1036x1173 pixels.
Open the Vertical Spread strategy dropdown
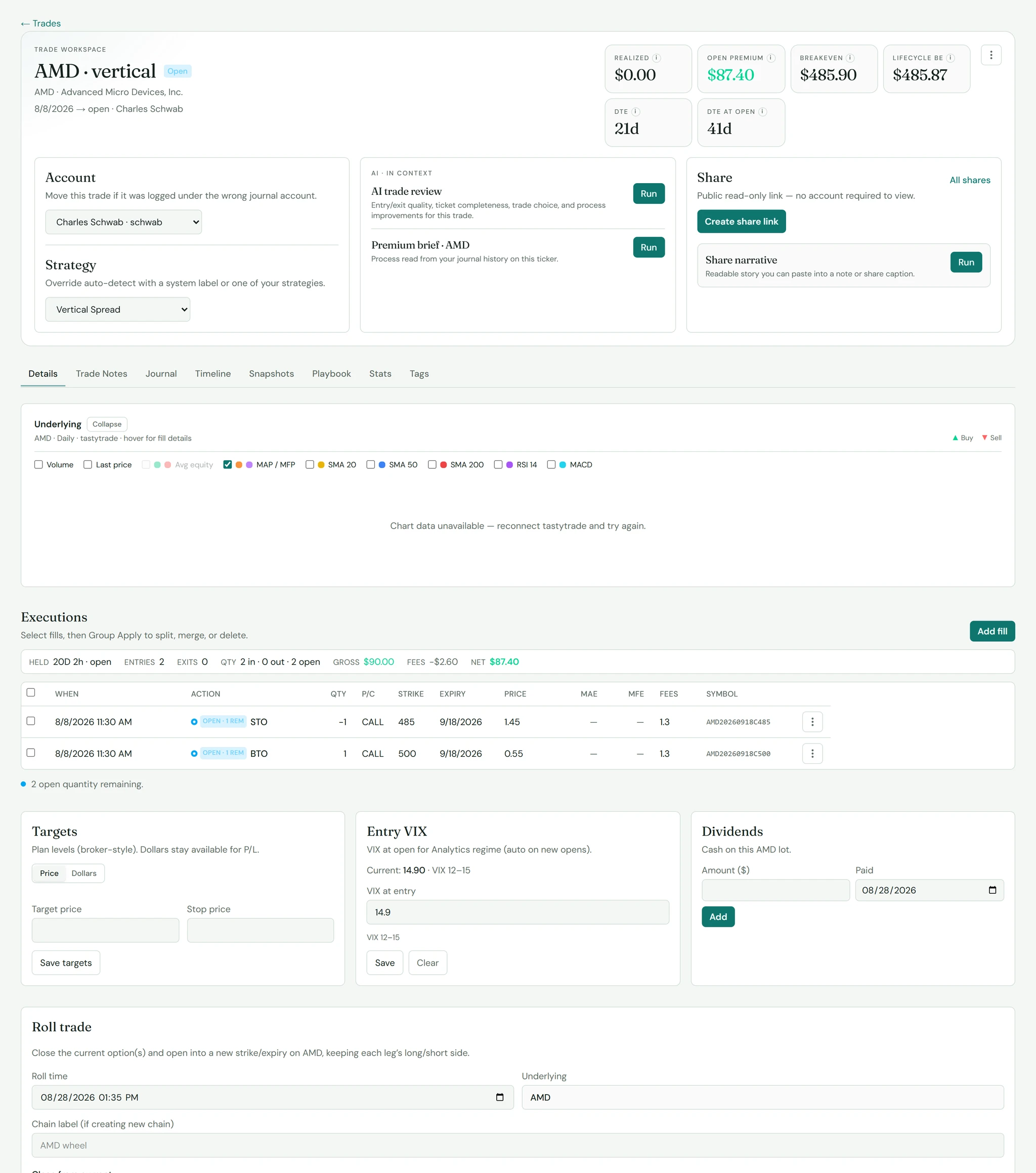[x=118, y=310]
